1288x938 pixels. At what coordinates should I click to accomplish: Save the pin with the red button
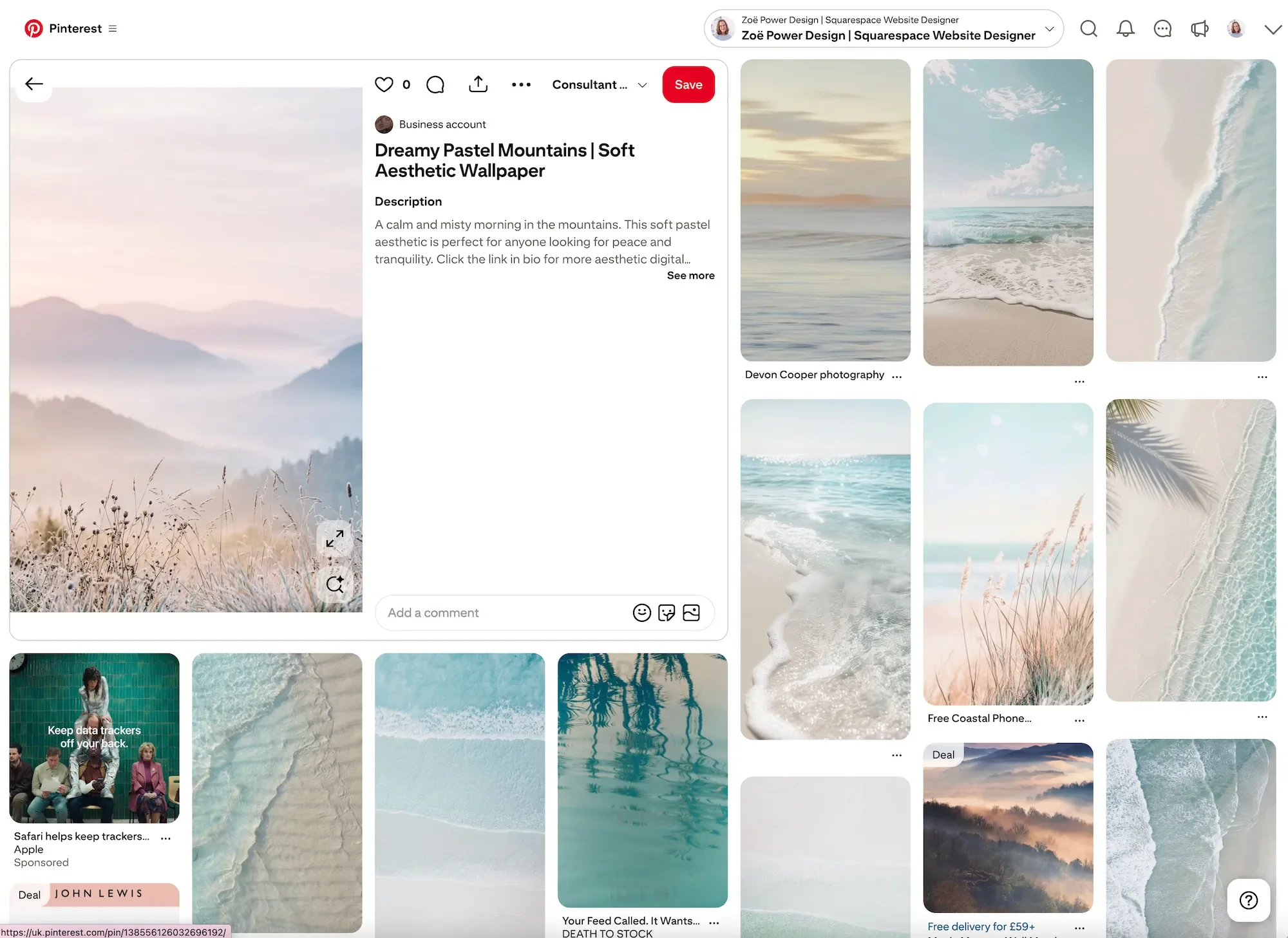coord(688,84)
